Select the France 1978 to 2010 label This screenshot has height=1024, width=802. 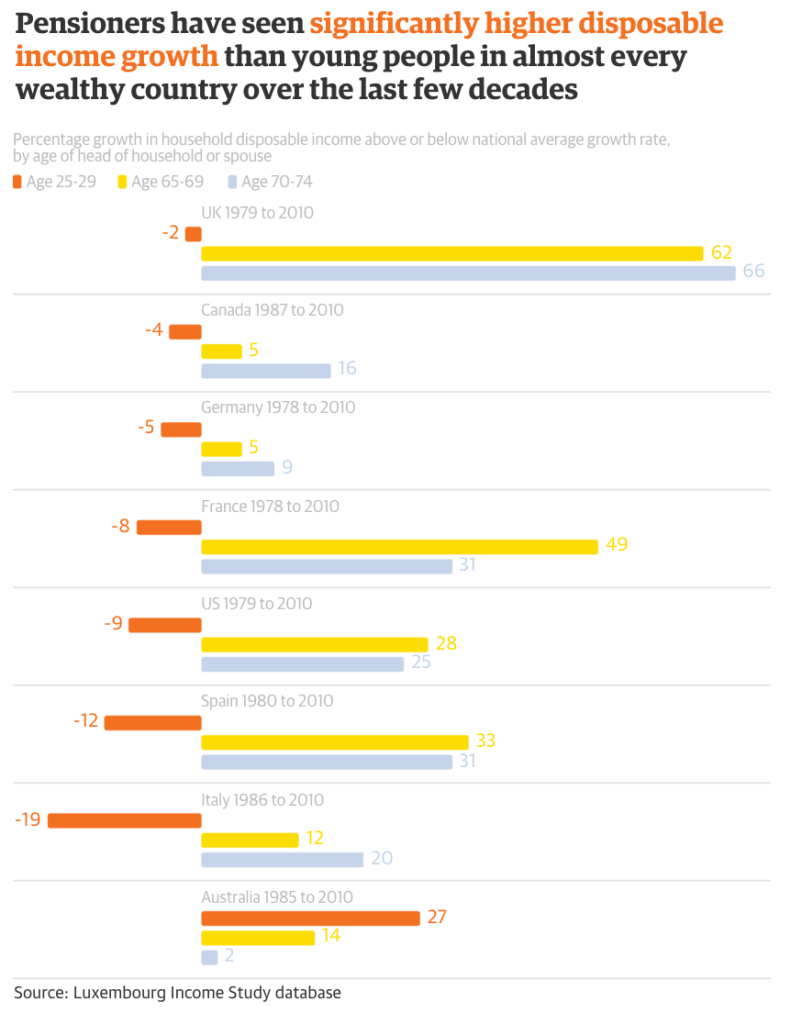pos(270,506)
